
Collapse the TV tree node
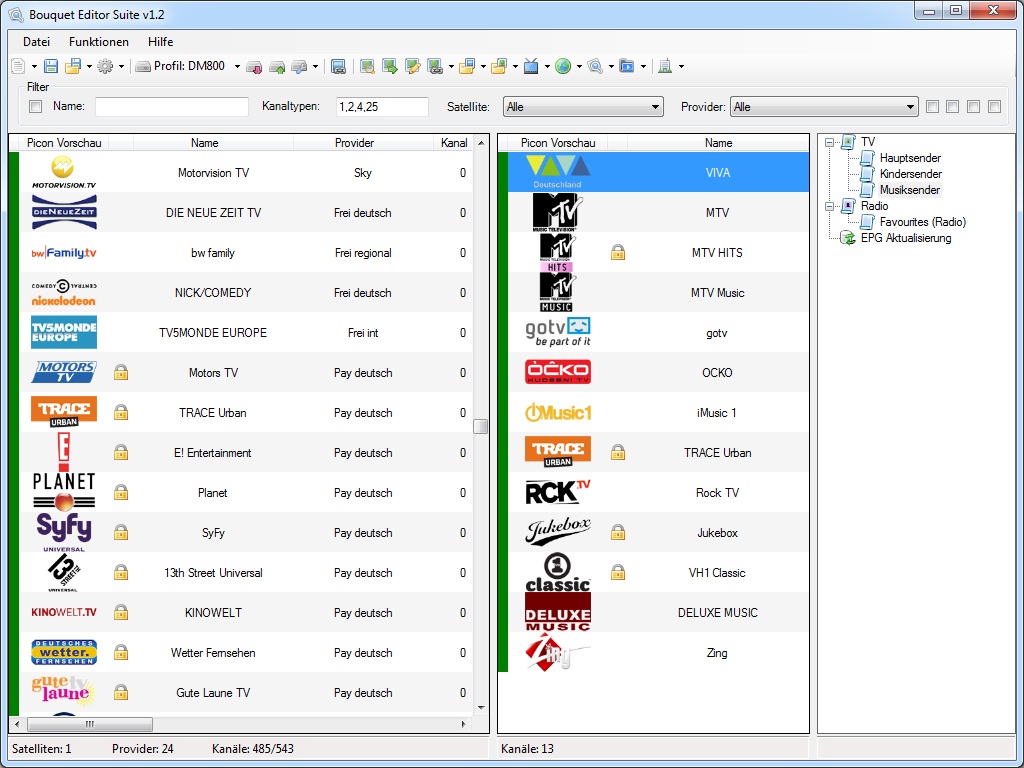[x=829, y=142]
